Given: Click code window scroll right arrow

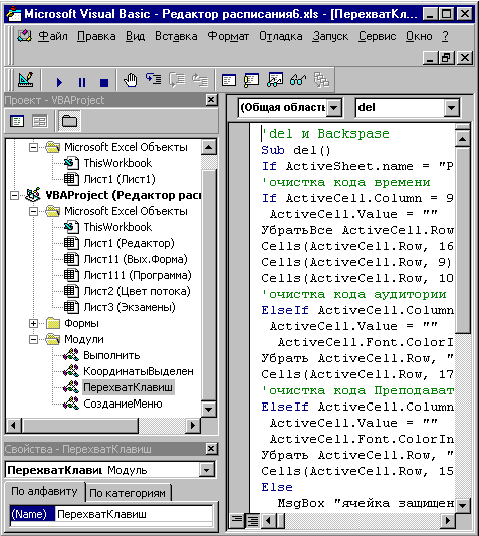Looking at the screenshot, I should click(x=448, y=521).
